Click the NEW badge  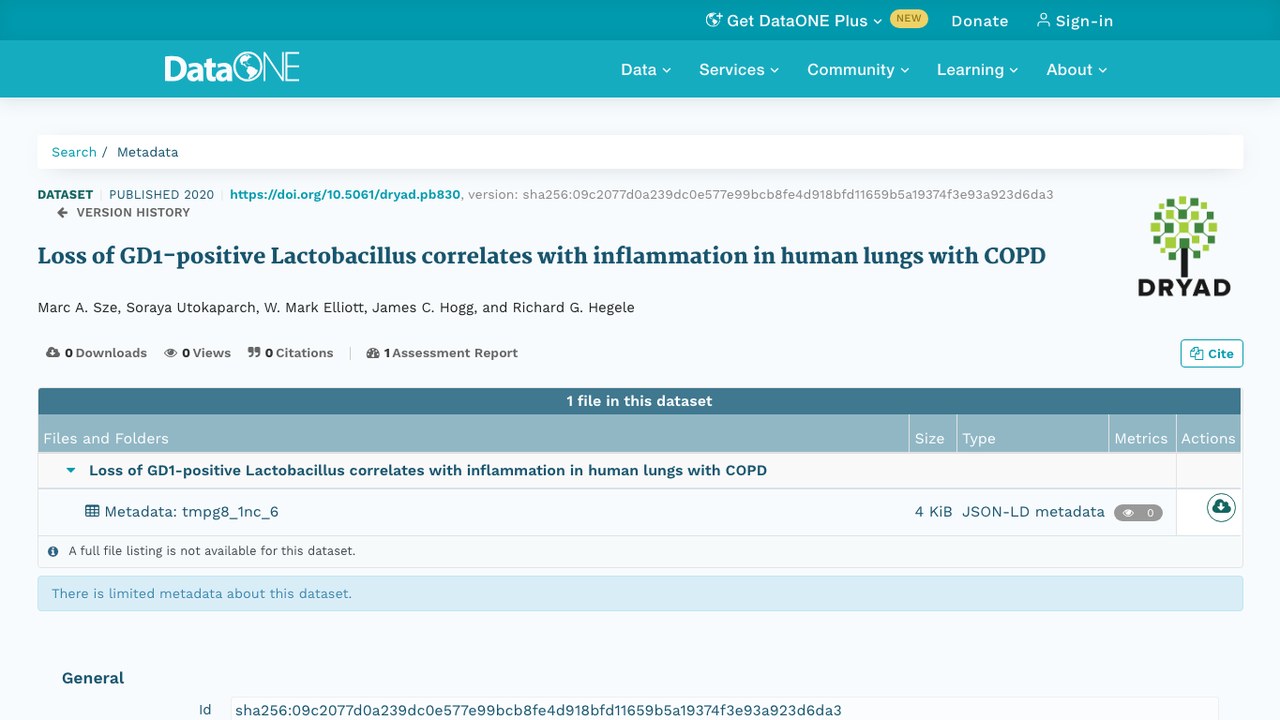(909, 19)
